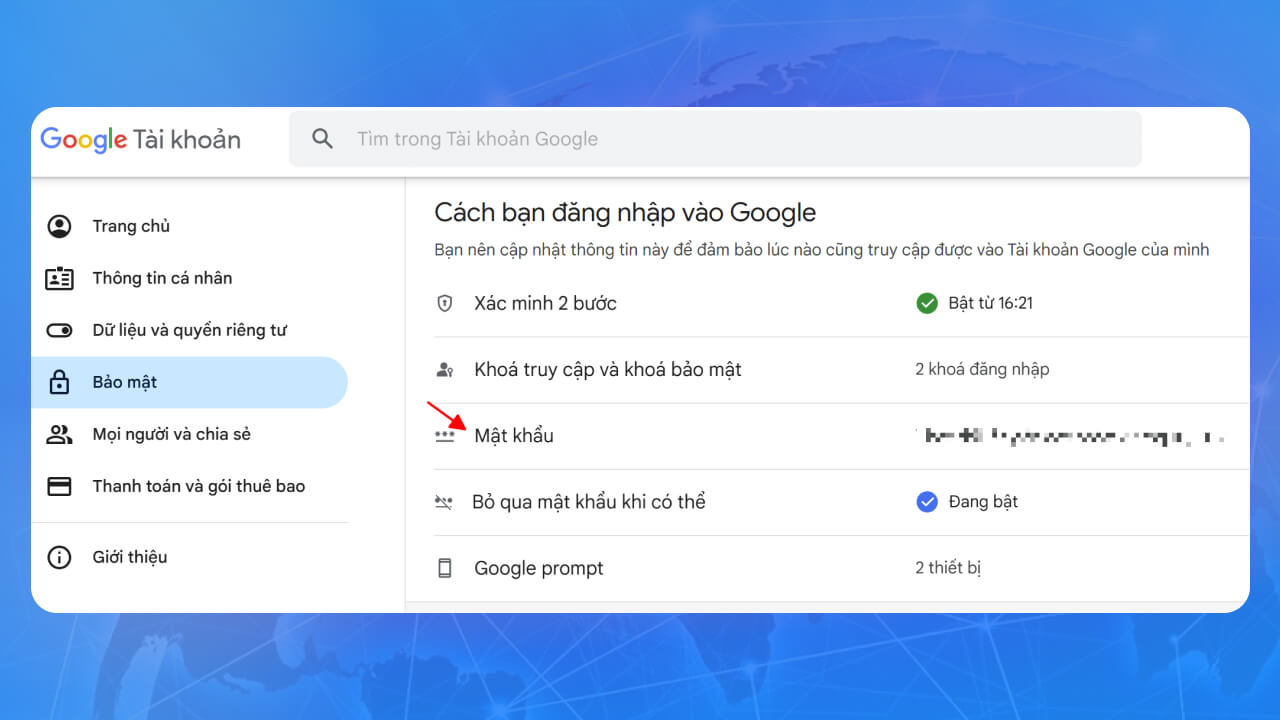Viewport: 1280px width, 720px height.
Task: Click the Bỏ qua mật khẩu crossed icon
Action: click(x=445, y=502)
